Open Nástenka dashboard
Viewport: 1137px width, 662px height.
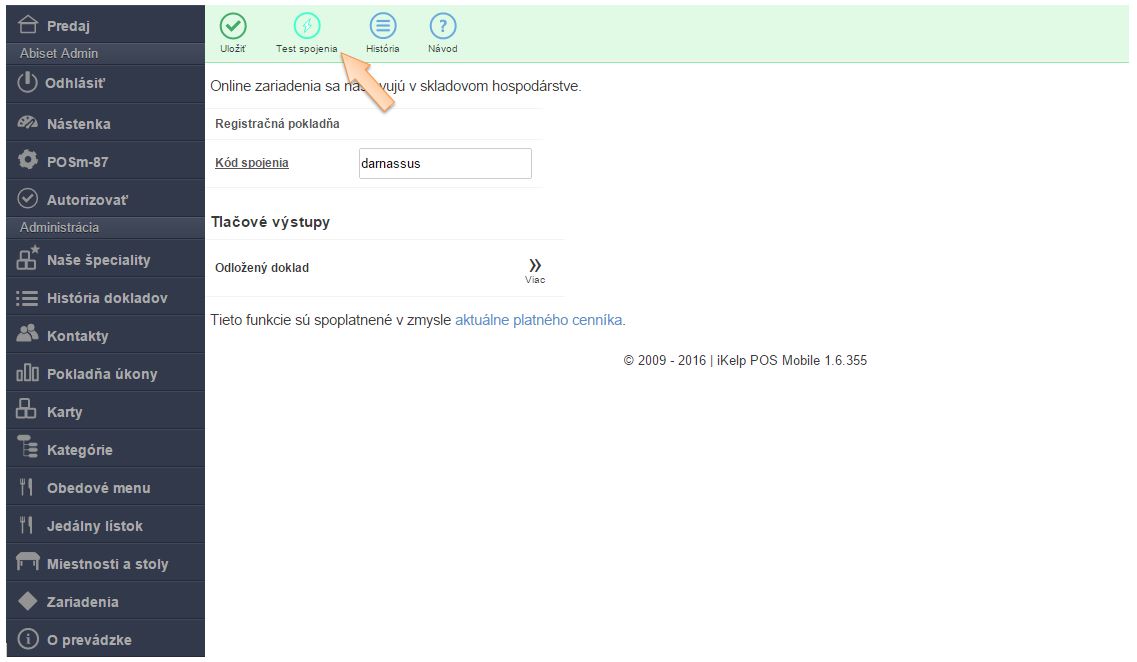[78, 124]
